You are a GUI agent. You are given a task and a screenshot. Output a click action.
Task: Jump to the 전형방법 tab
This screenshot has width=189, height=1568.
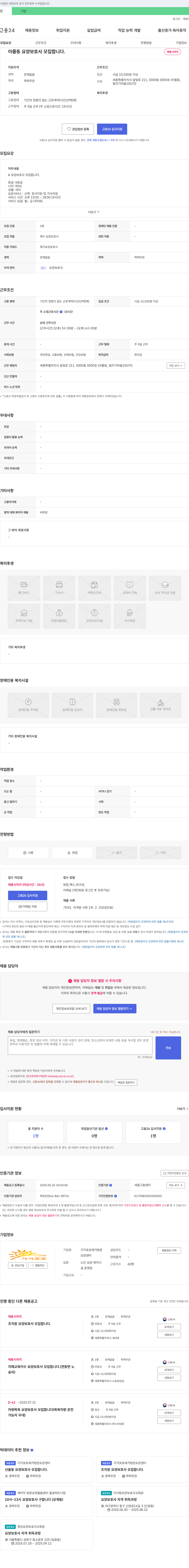tap(146, 43)
